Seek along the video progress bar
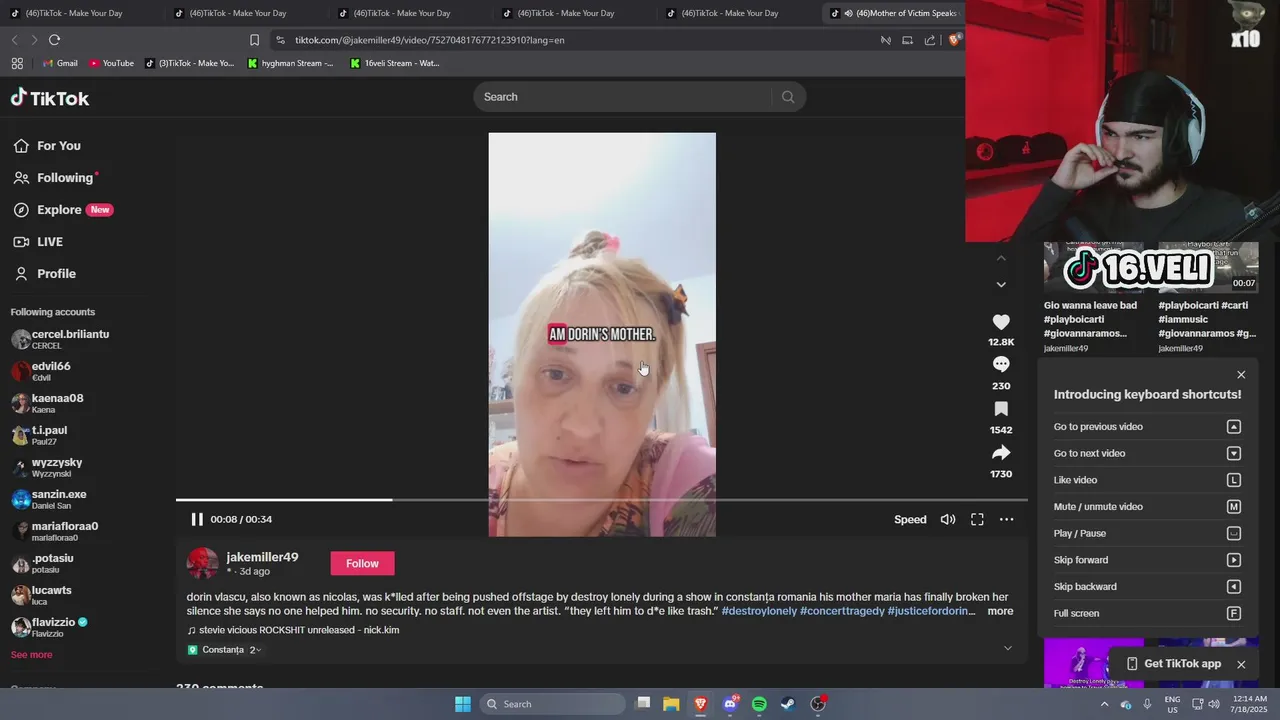1280x720 pixels. (602, 499)
